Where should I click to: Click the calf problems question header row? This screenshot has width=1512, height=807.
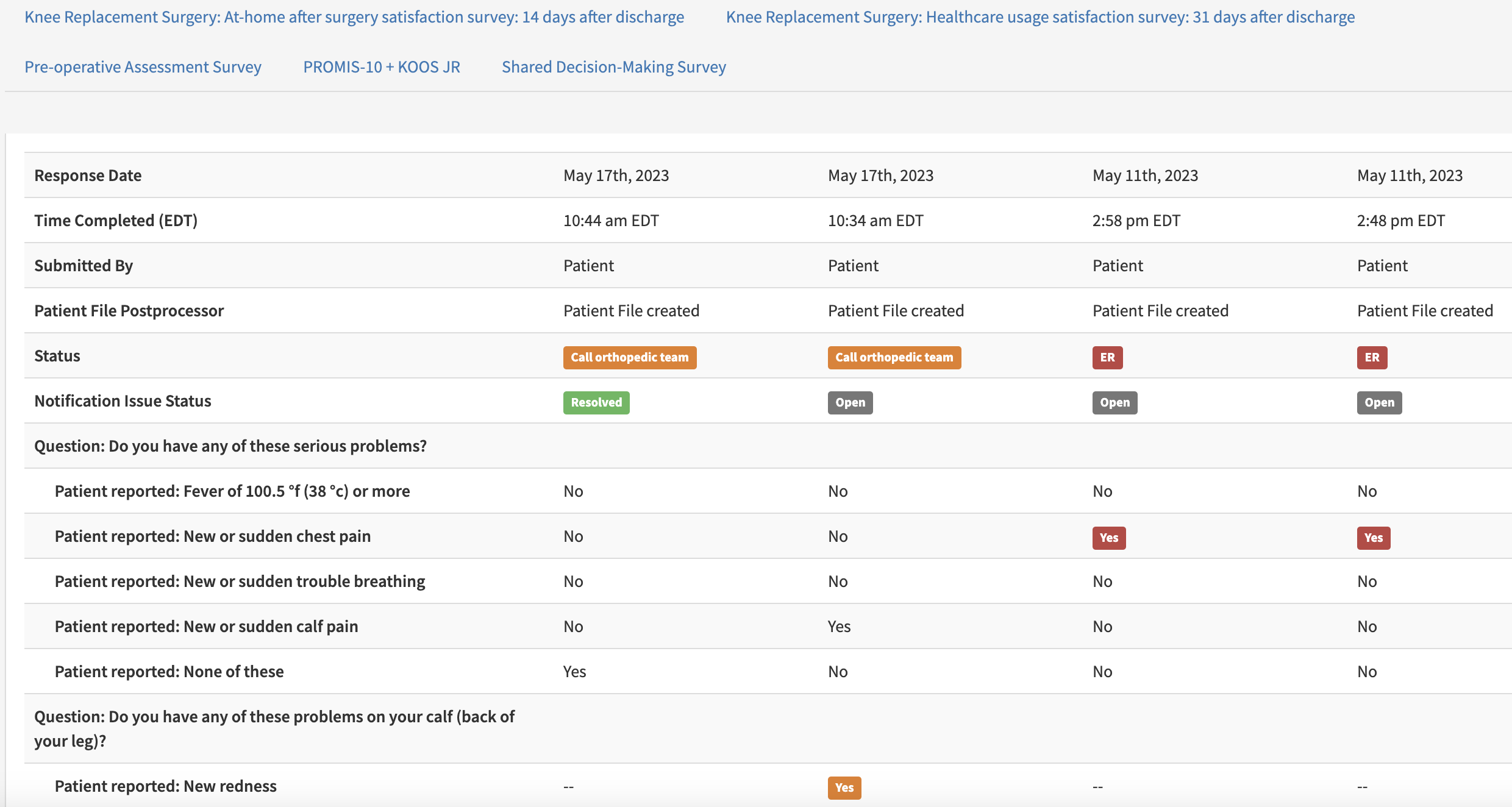coord(274,728)
